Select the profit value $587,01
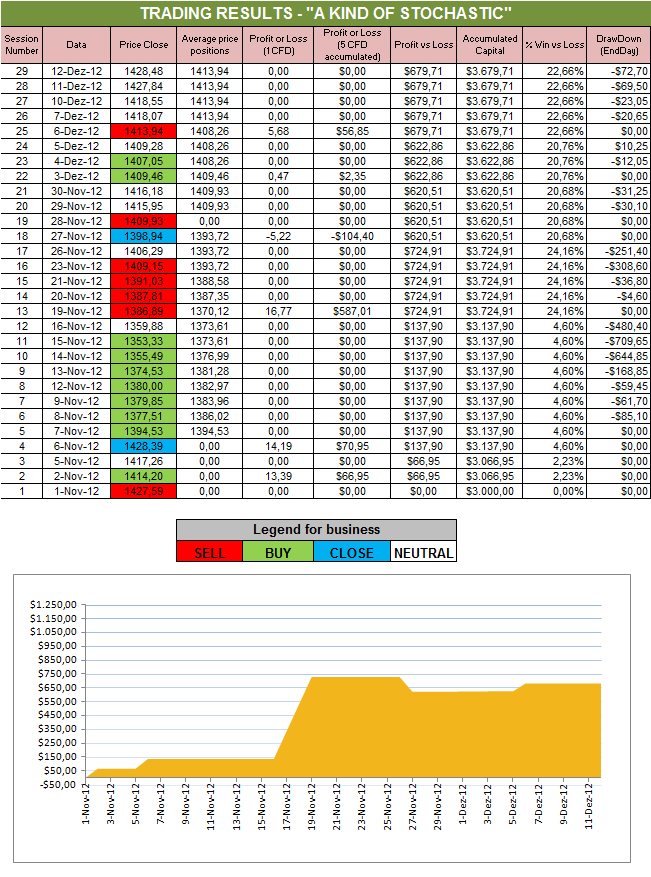This screenshot has height=877, width=651. pyautogui.click(x=352, y=311)
